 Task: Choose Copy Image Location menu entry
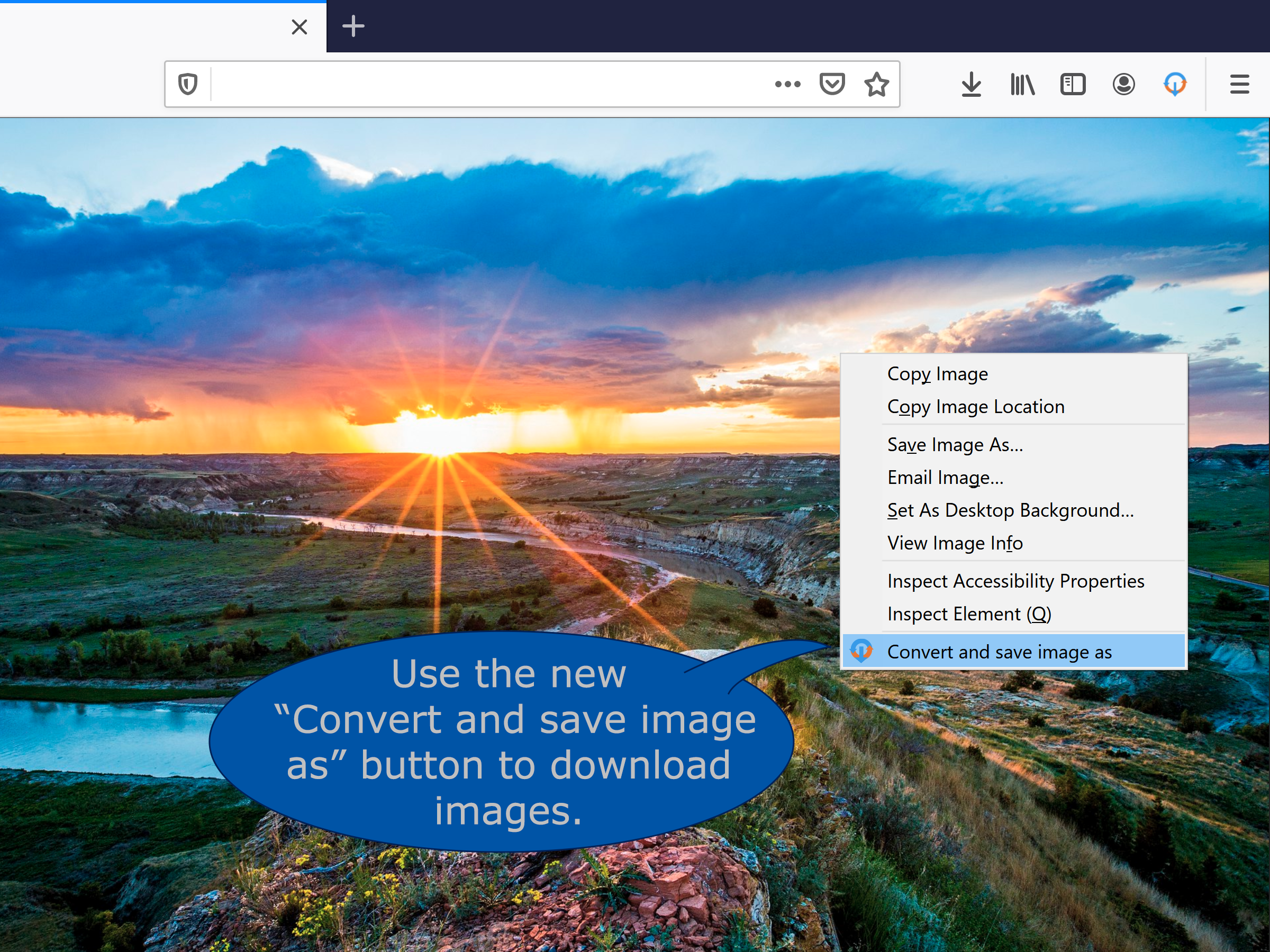coord(975,406)
